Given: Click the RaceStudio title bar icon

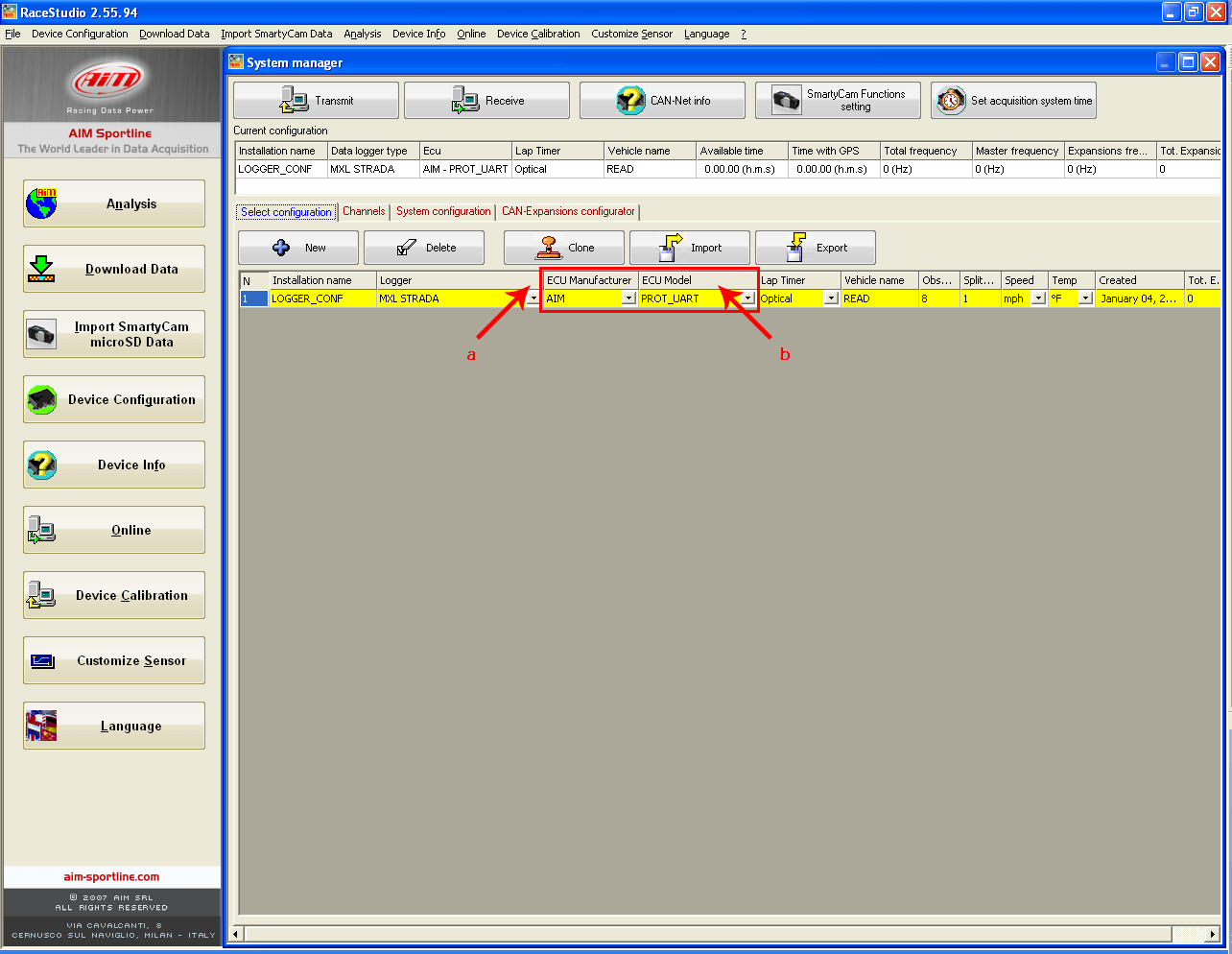Looking at the screenshot, I should coord(10,12).
